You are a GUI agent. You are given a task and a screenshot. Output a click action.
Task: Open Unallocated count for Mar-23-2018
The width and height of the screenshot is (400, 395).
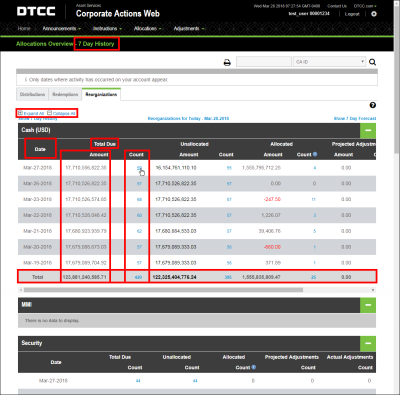pyautogui.click(x=229, y=199)
